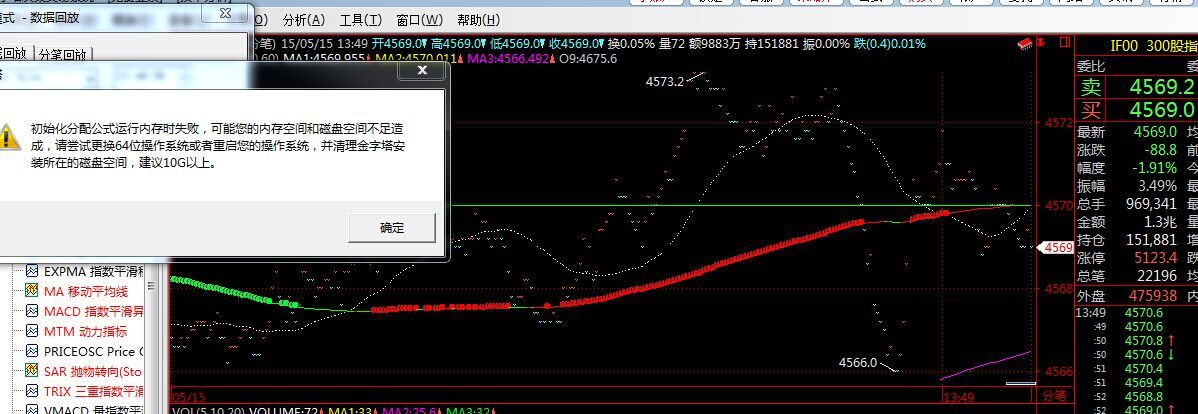Select the MA 移动平均线 indicator
The image size is (1198, 414).
click(x=86, y=291)
